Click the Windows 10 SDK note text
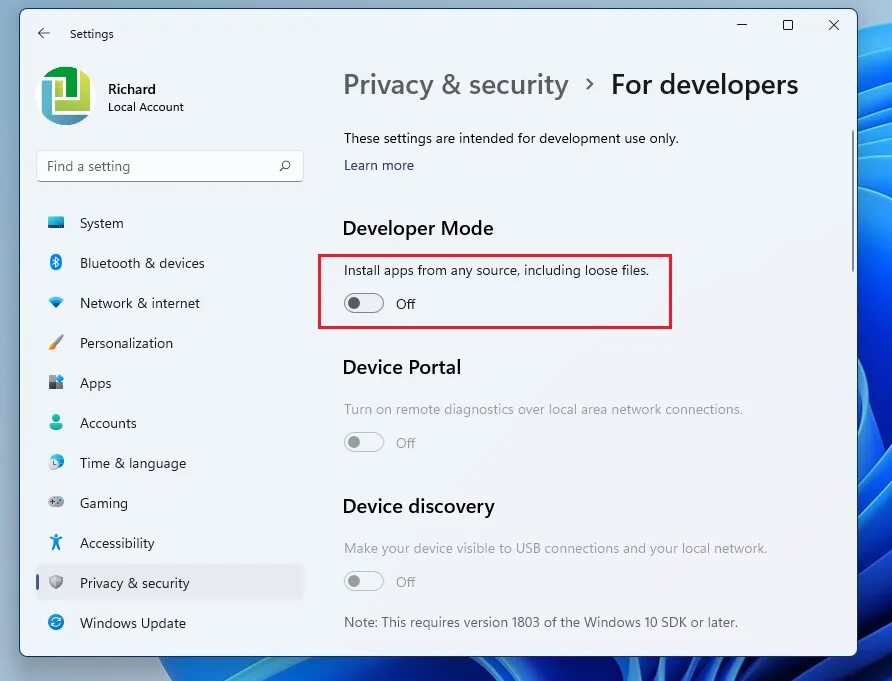Viewport: 892px width, 681px height. tap(541, 622)
